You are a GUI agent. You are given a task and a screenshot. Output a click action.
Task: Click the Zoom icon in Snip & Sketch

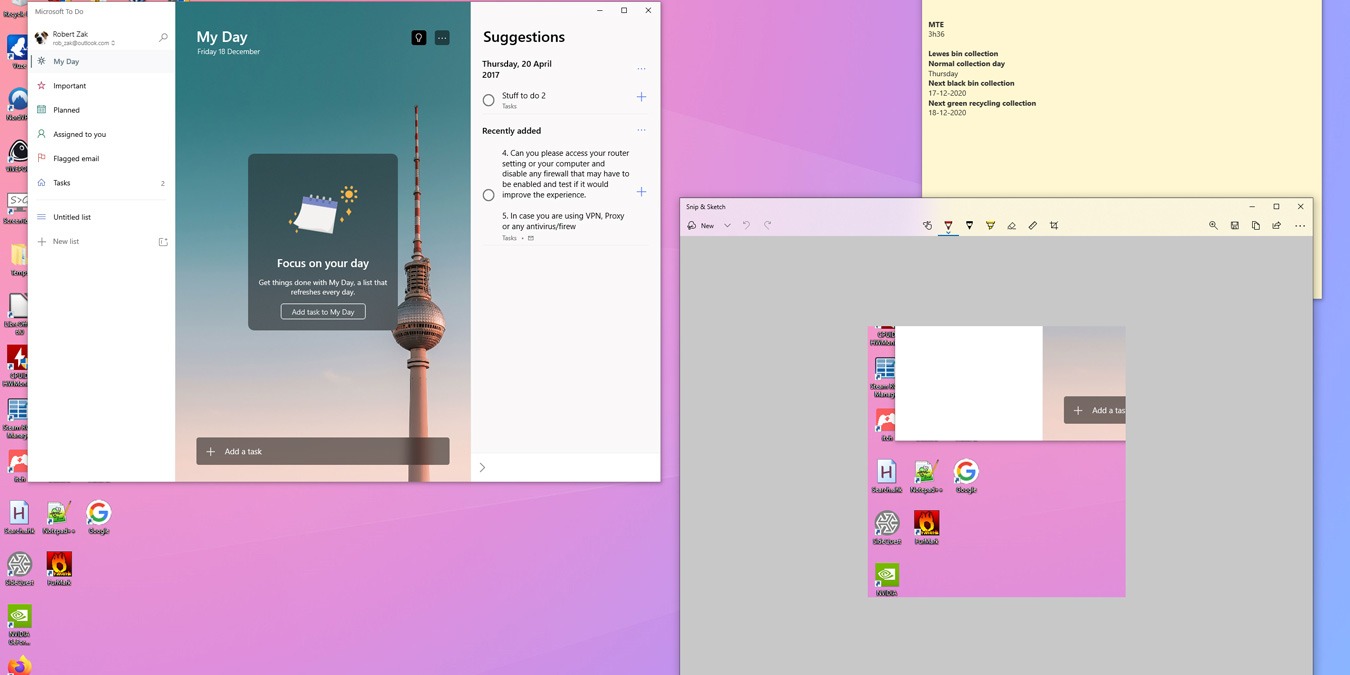[1213, 225]
